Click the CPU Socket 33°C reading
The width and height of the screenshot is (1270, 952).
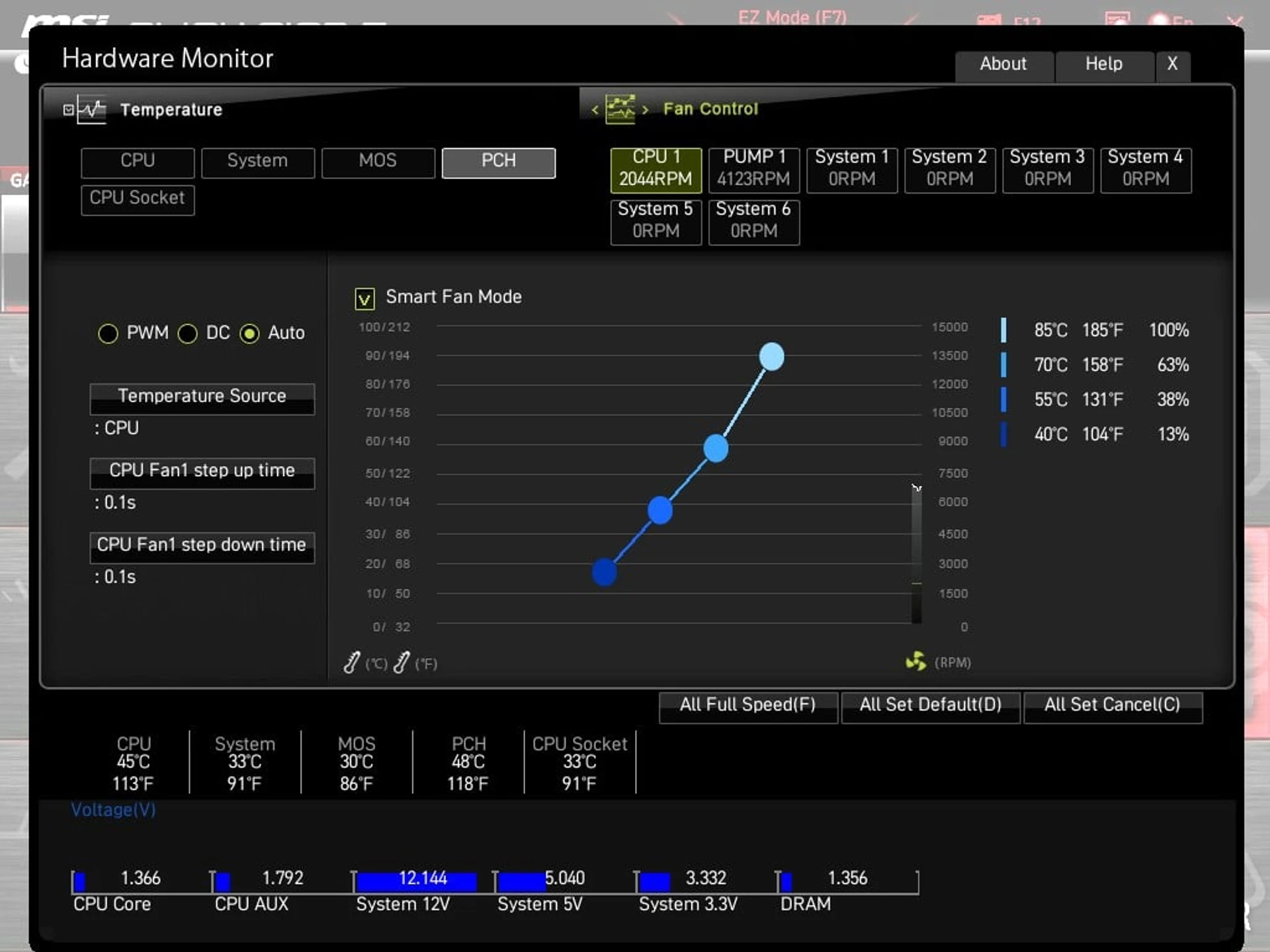point(579,764)
